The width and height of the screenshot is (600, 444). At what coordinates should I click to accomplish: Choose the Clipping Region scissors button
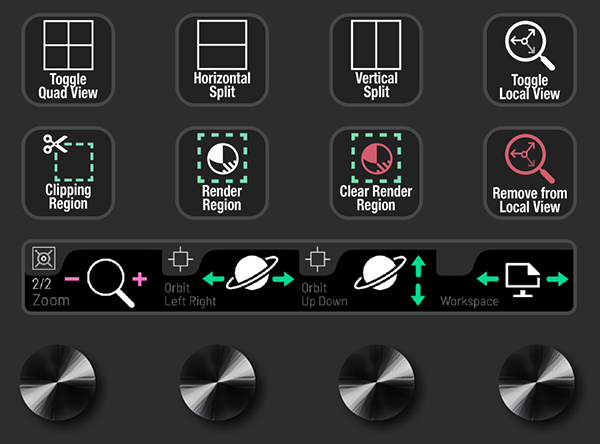[68, 173]
